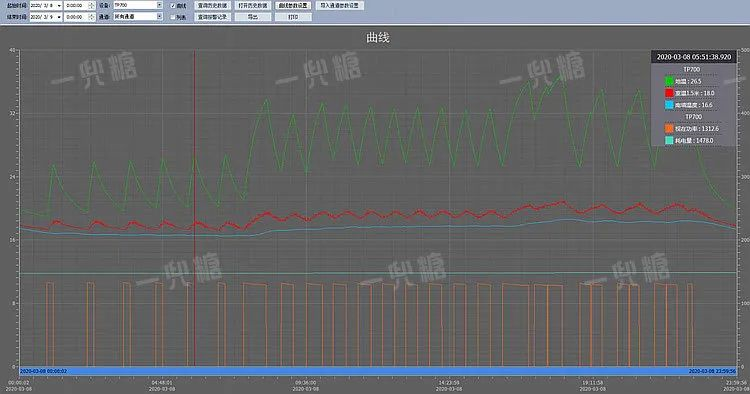This screenshot has width=750, height=394.
Task: Click the 导入通道参数设置 import settings button
Action: pos(340,5)
